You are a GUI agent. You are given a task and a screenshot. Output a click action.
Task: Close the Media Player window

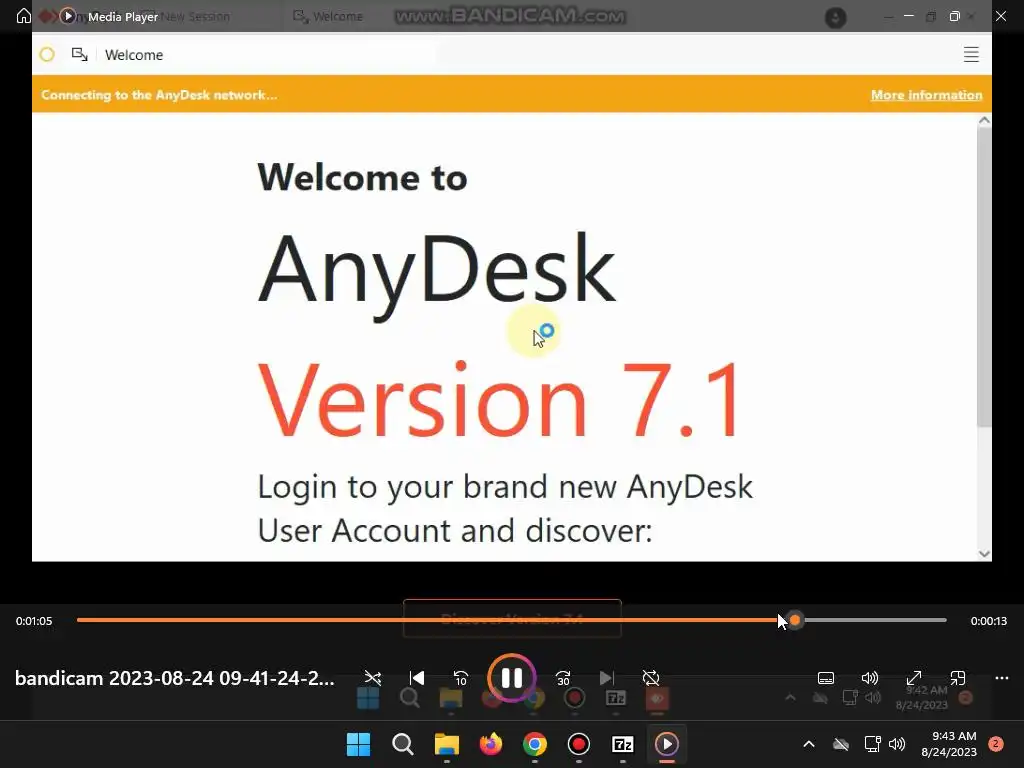(1000, 16)
